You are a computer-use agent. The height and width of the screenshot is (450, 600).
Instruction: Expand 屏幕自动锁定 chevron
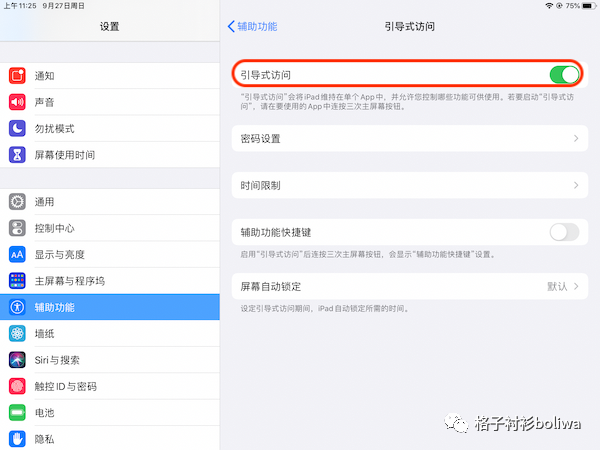(576, 286)
